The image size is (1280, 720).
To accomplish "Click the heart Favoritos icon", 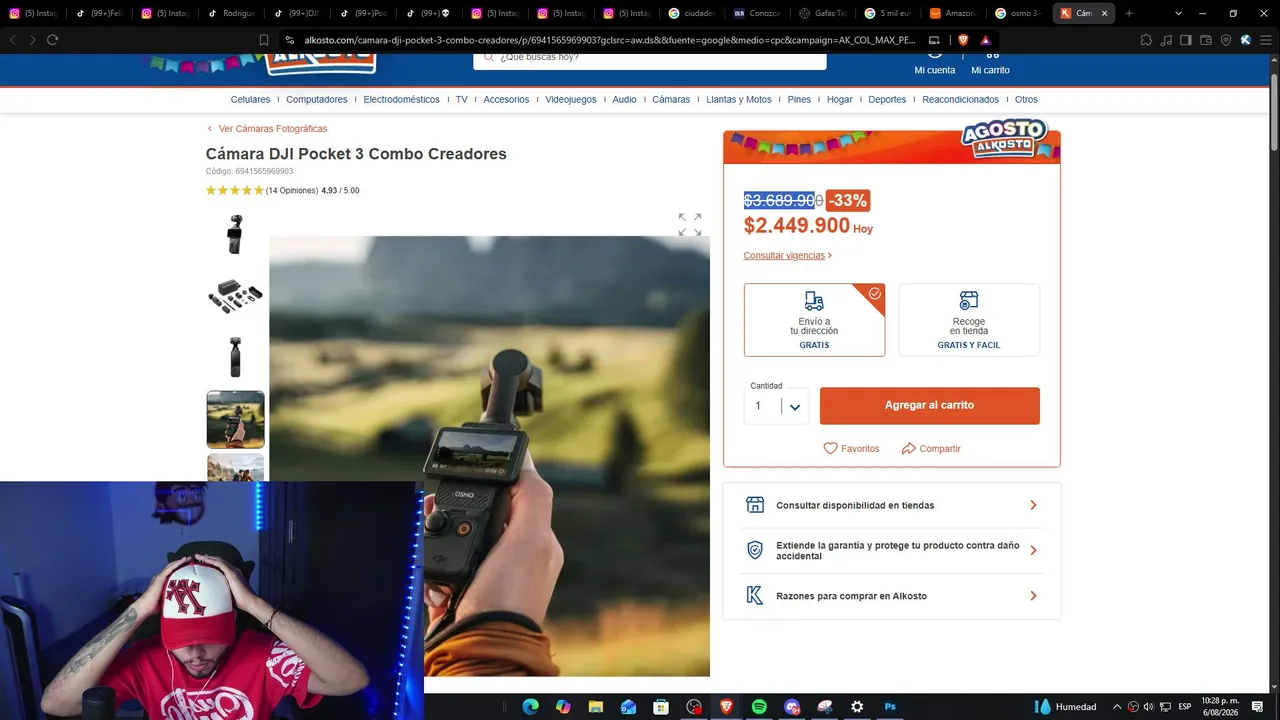I will coord(830,449).
